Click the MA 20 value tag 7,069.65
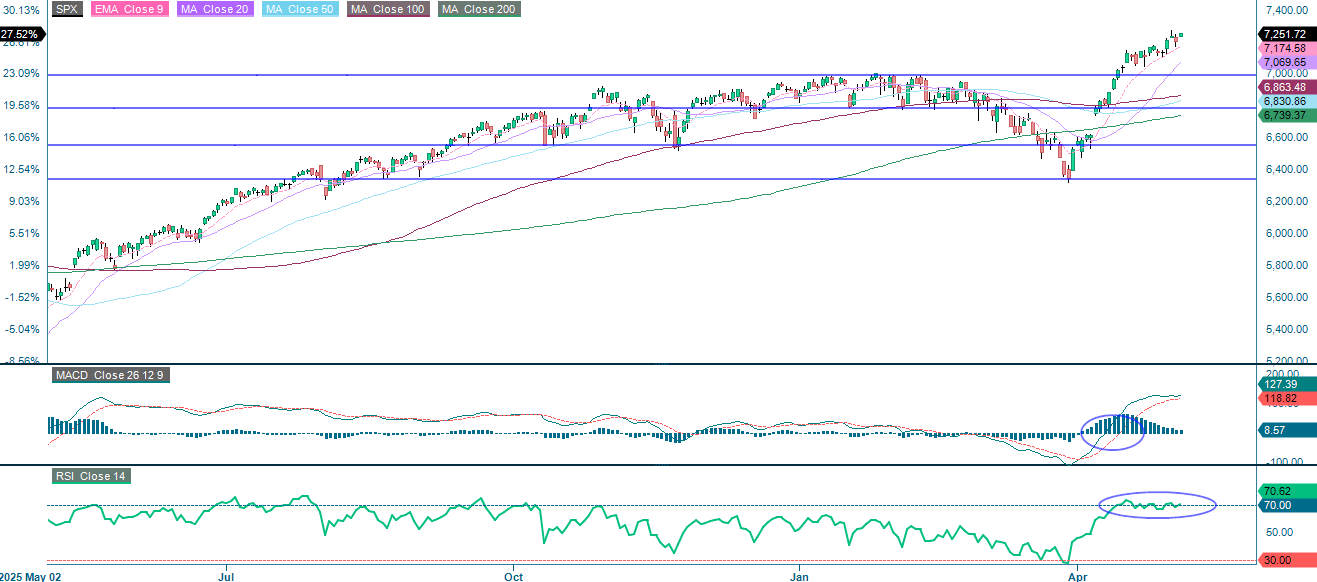This screenshot has width=1317, height=582. point(1285,62)
